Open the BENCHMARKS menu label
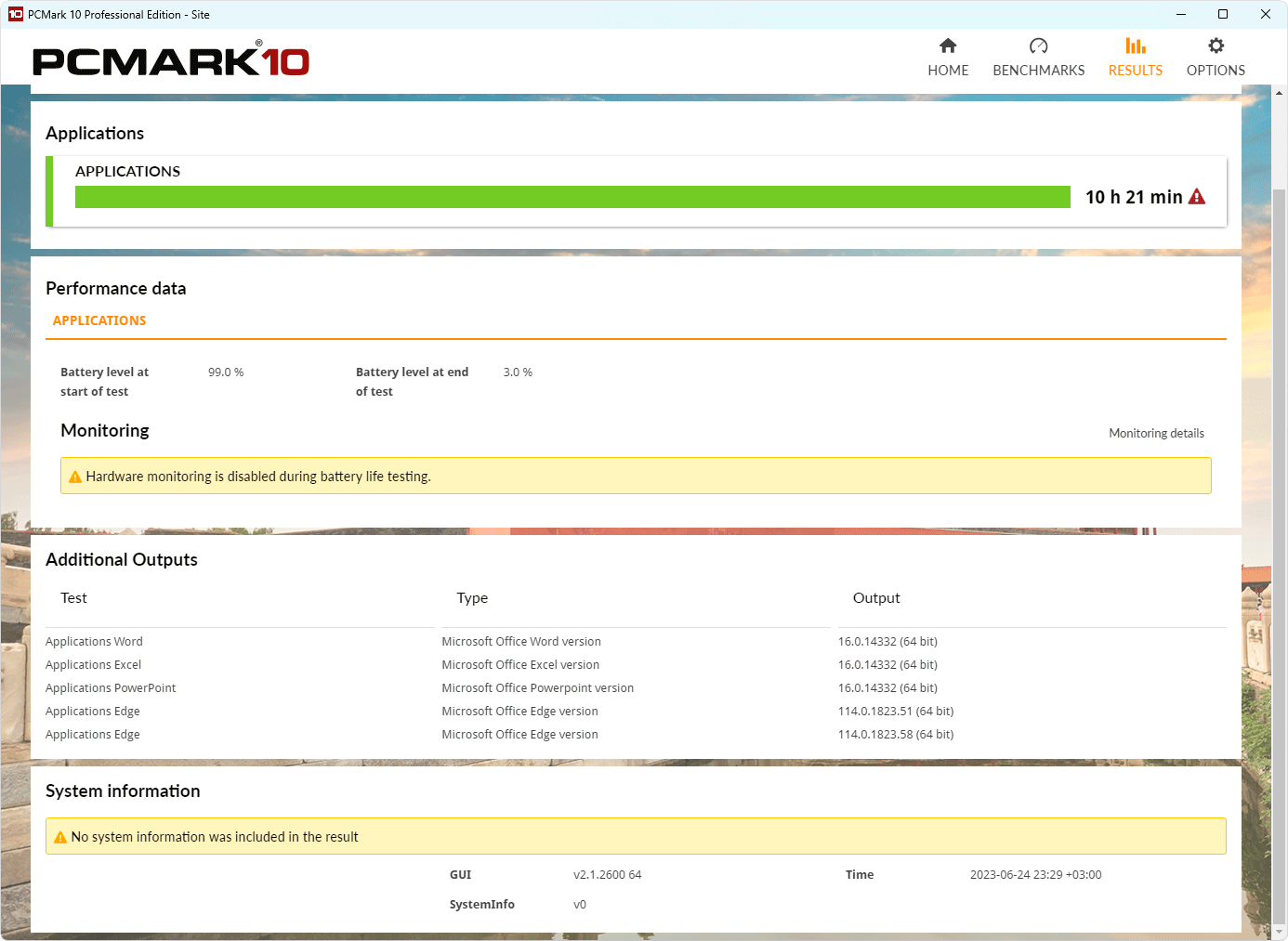Viewport: 1288px width, 941px height. [1039, 71]
